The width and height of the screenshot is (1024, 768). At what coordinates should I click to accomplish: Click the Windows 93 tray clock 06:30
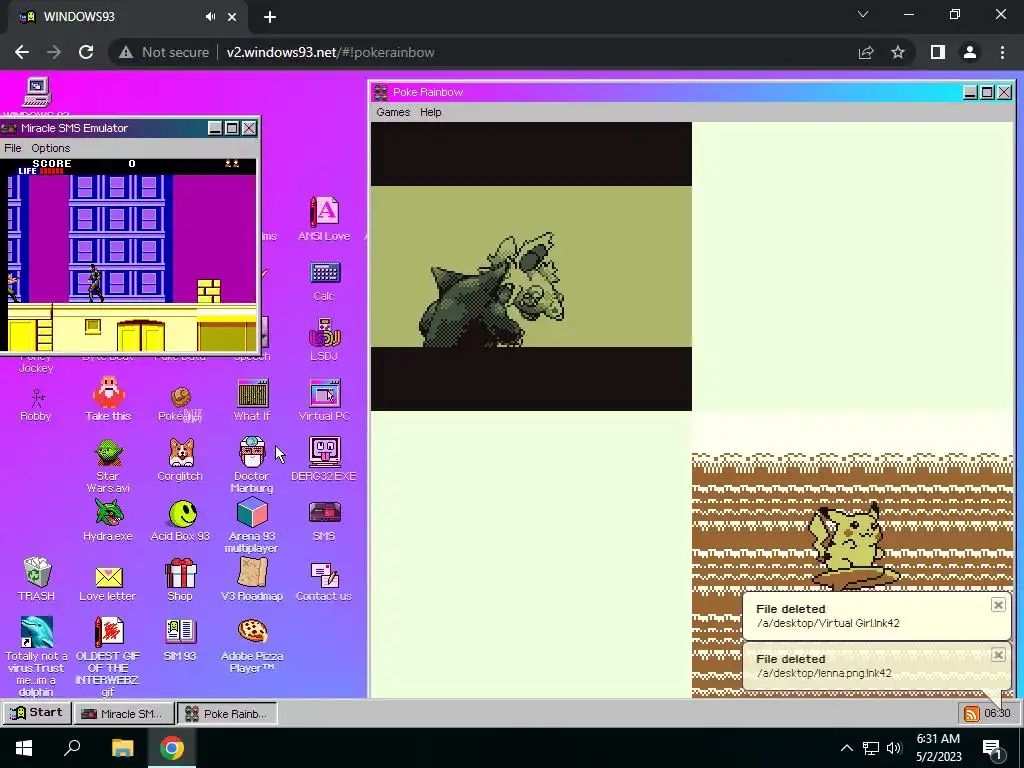[997, 714]
